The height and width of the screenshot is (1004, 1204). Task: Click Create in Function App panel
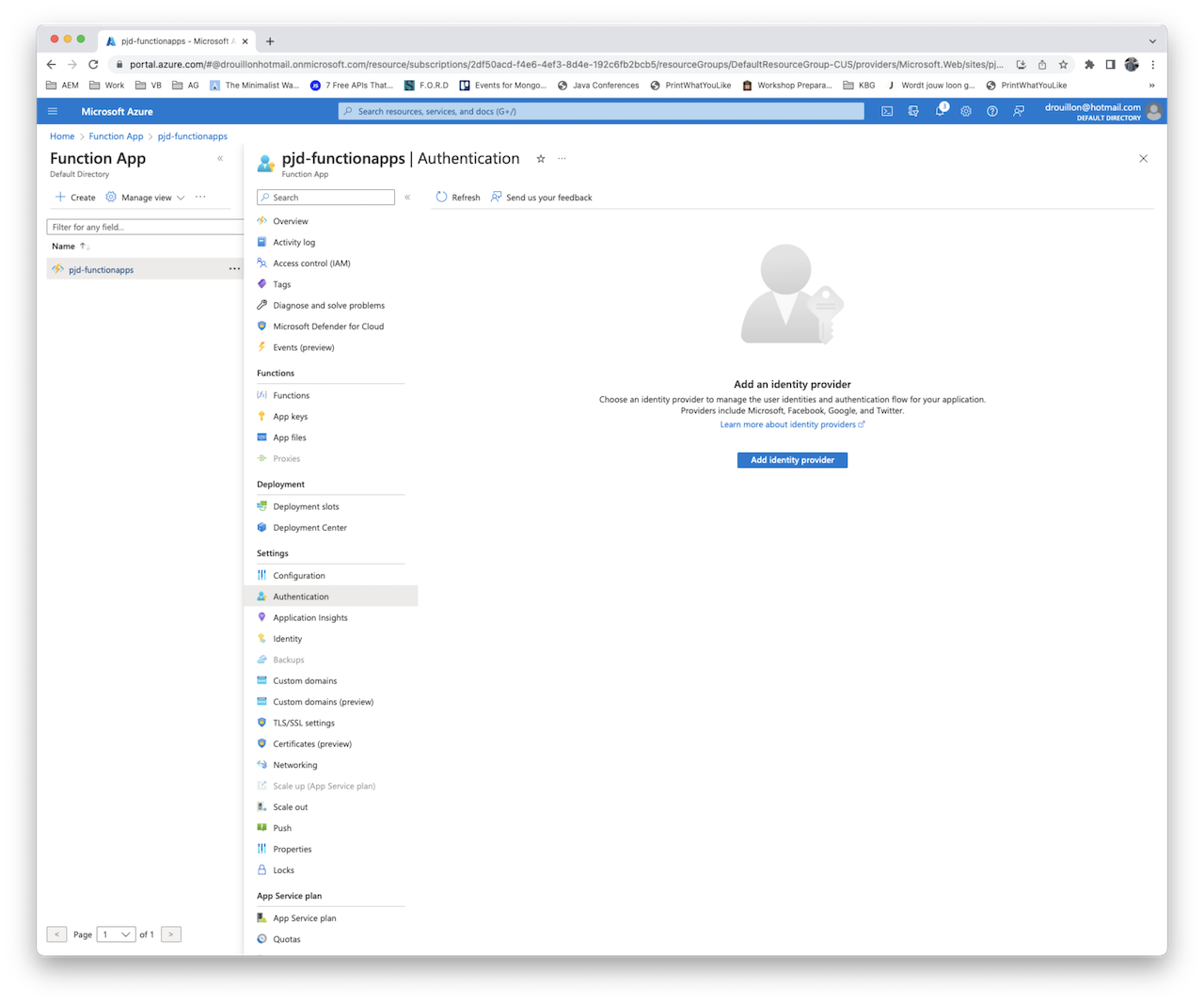(75, 198)
